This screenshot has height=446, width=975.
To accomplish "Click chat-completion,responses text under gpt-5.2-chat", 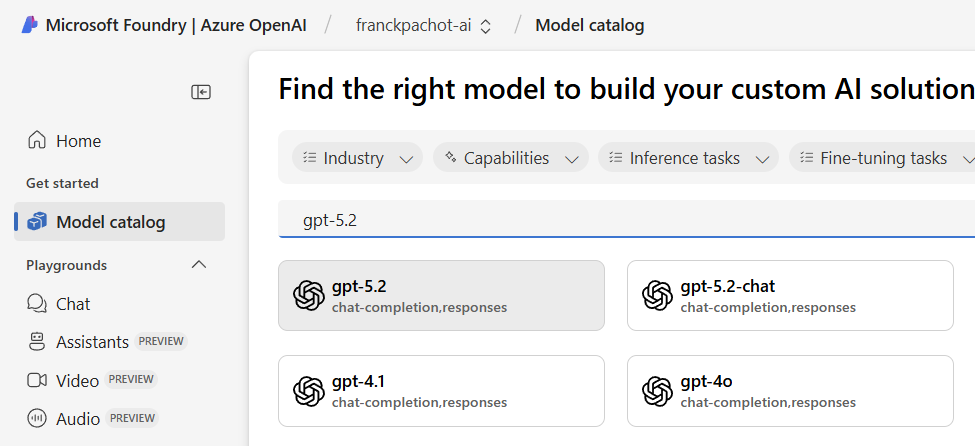I will point(768,307).
